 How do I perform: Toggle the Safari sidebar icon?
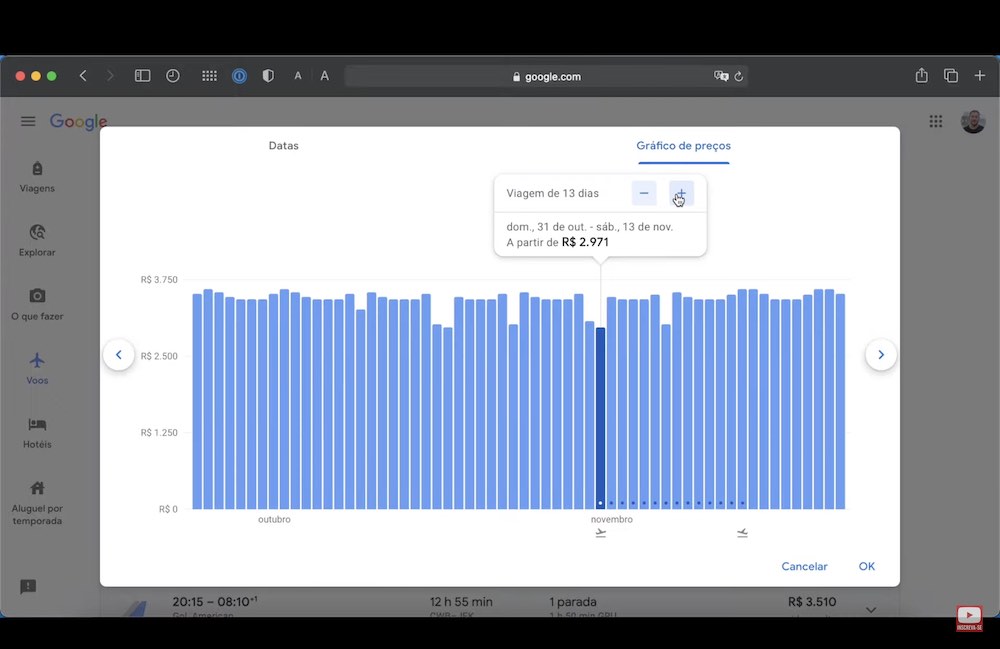(x=142, y=76)
